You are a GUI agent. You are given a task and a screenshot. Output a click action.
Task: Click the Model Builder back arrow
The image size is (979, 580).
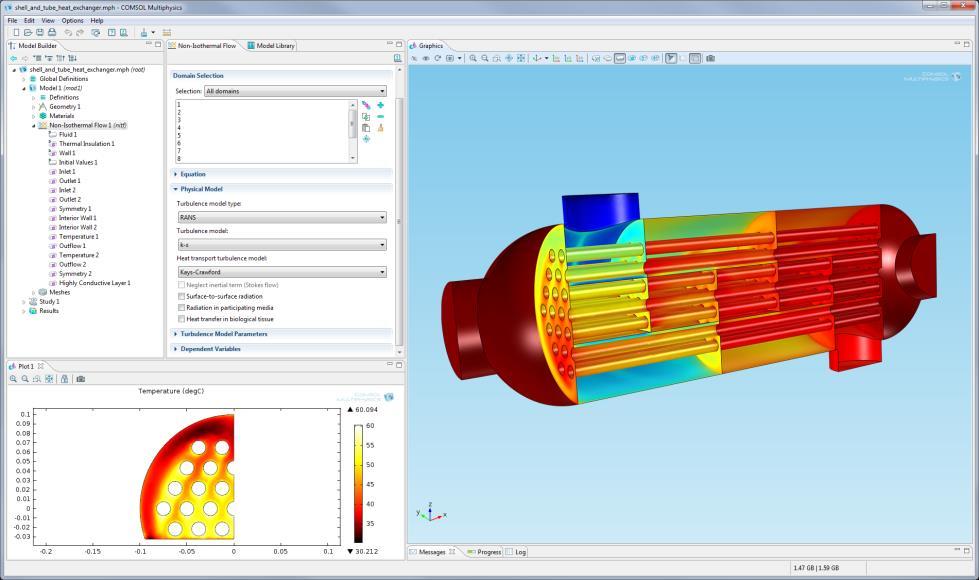point(13,58)
